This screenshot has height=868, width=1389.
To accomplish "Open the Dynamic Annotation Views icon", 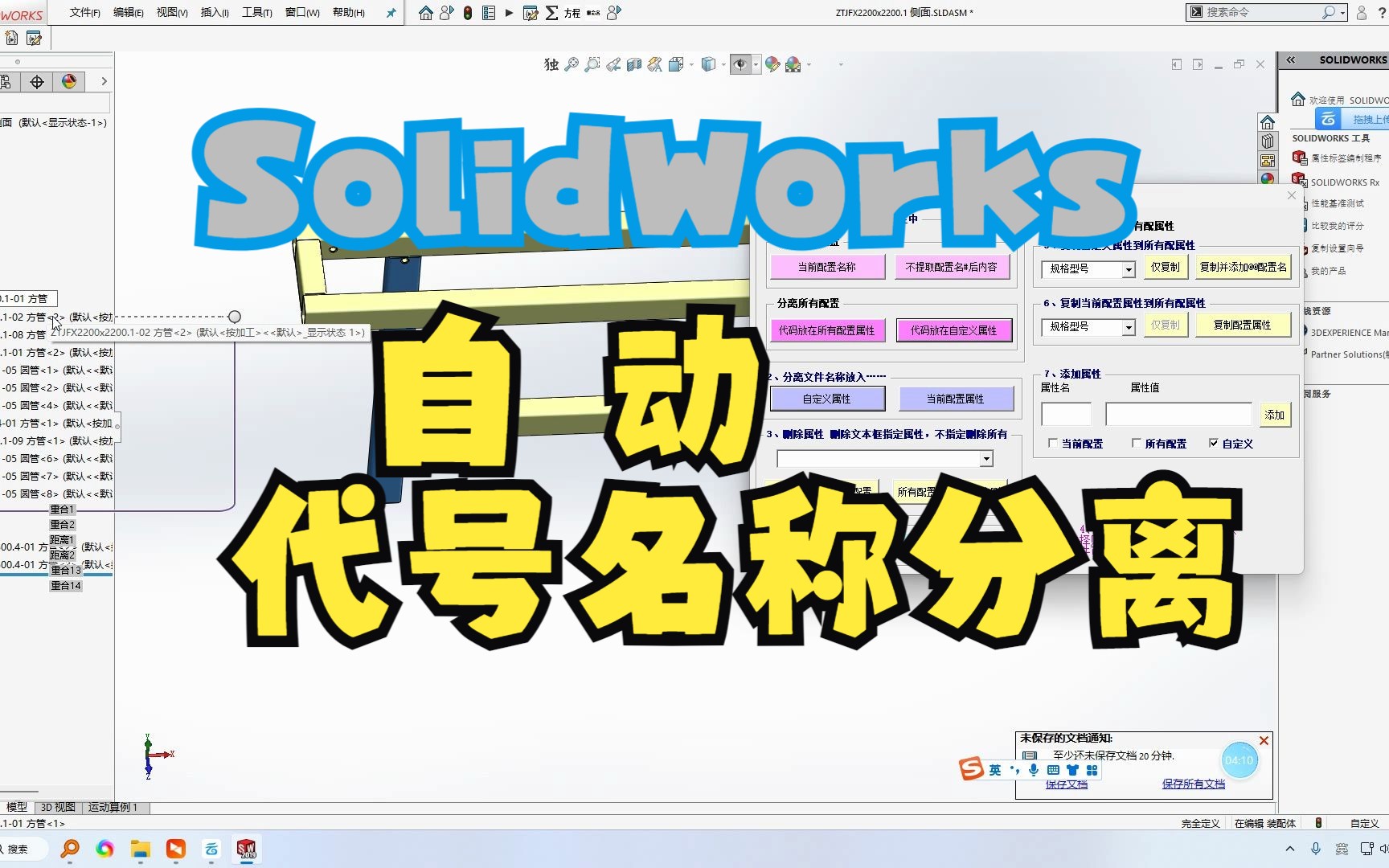I will point(655,64).
